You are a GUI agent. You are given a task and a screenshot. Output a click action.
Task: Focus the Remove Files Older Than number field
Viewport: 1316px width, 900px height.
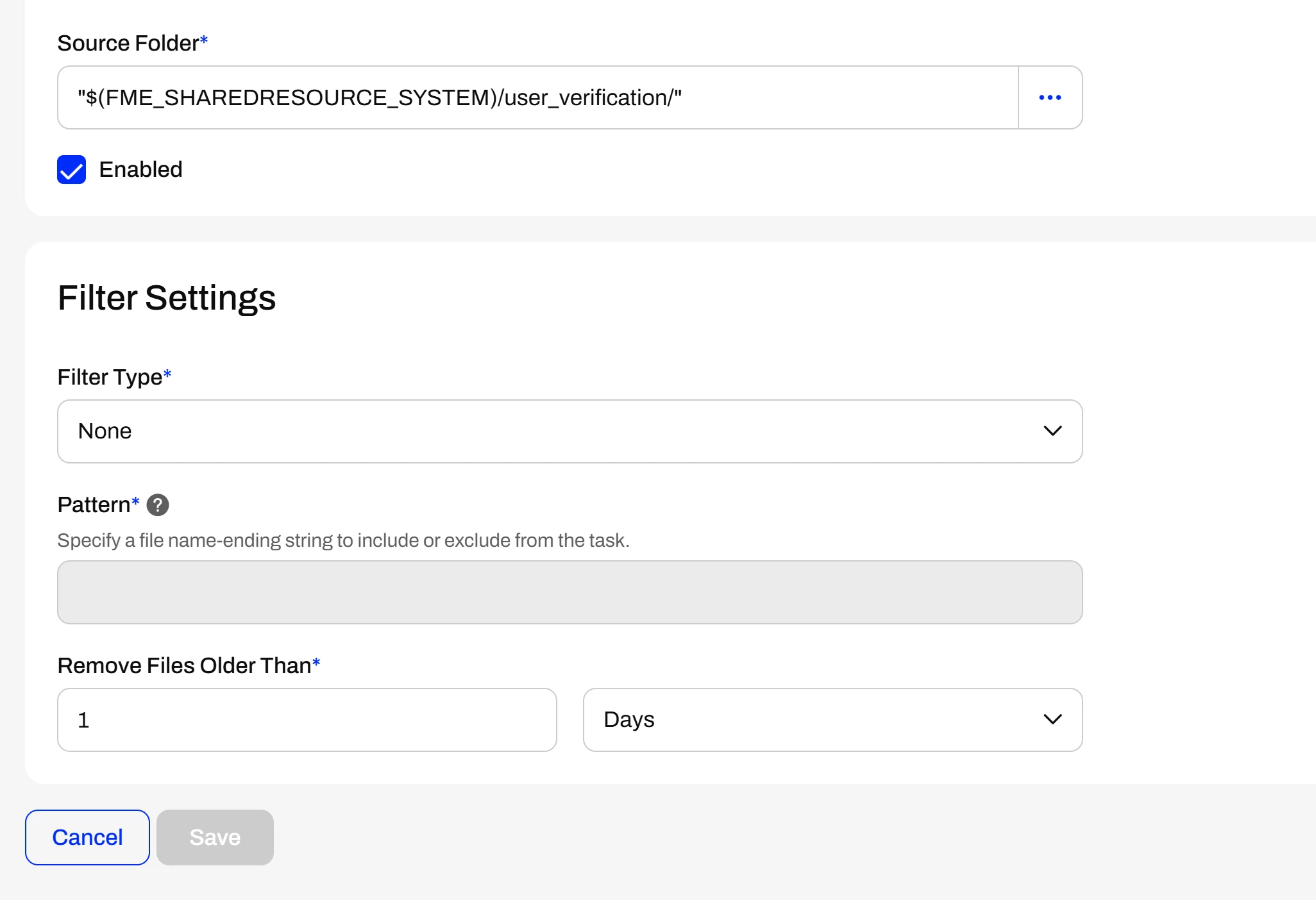coord(307,719)
